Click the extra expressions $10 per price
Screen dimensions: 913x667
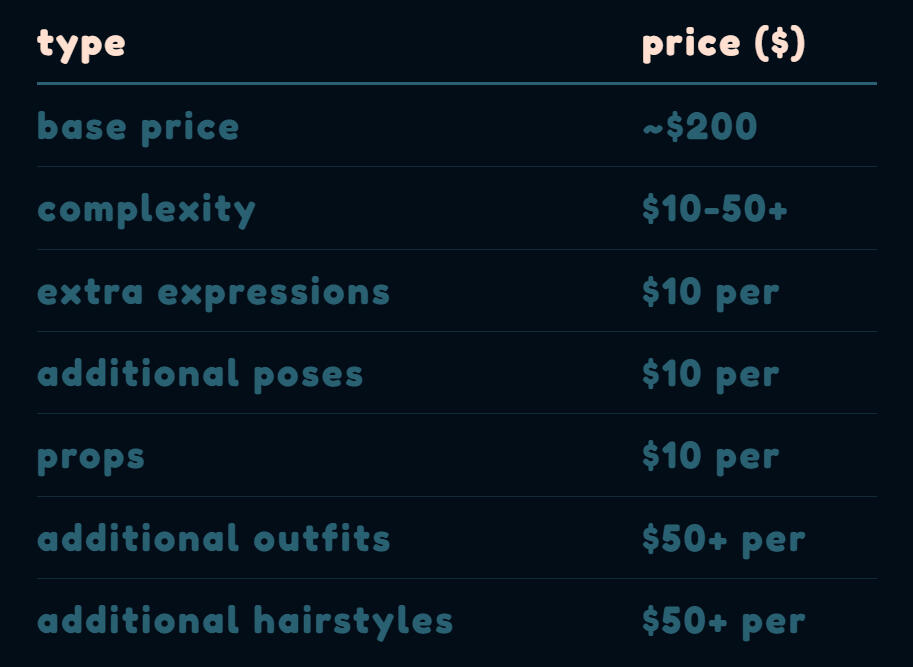point(710,292)
